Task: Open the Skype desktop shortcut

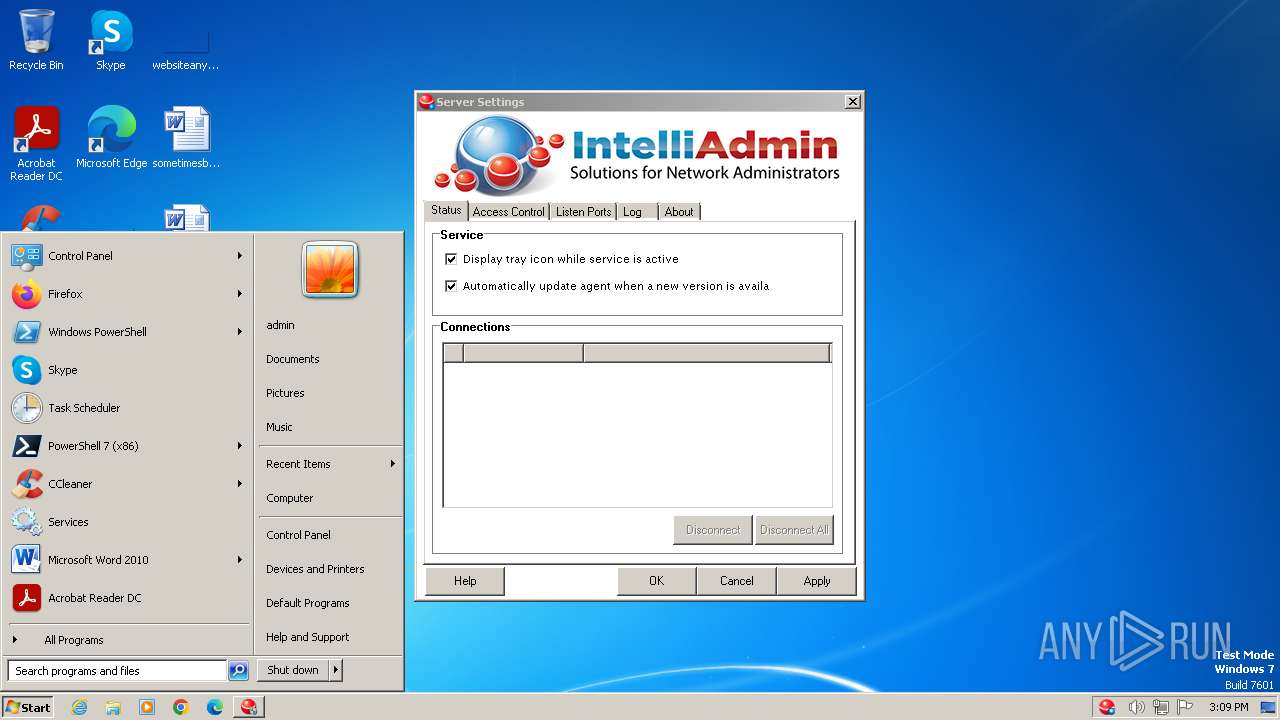Action: point(110,40)
